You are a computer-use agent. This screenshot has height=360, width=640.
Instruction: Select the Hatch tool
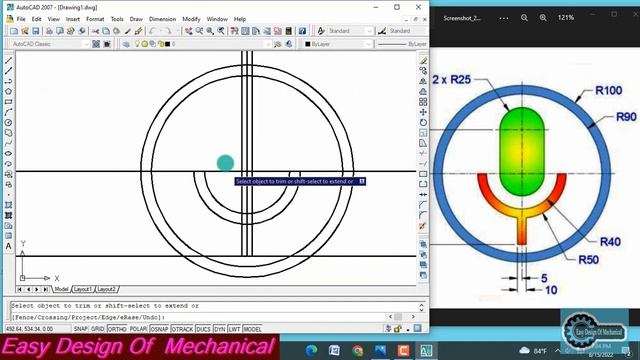8,205
